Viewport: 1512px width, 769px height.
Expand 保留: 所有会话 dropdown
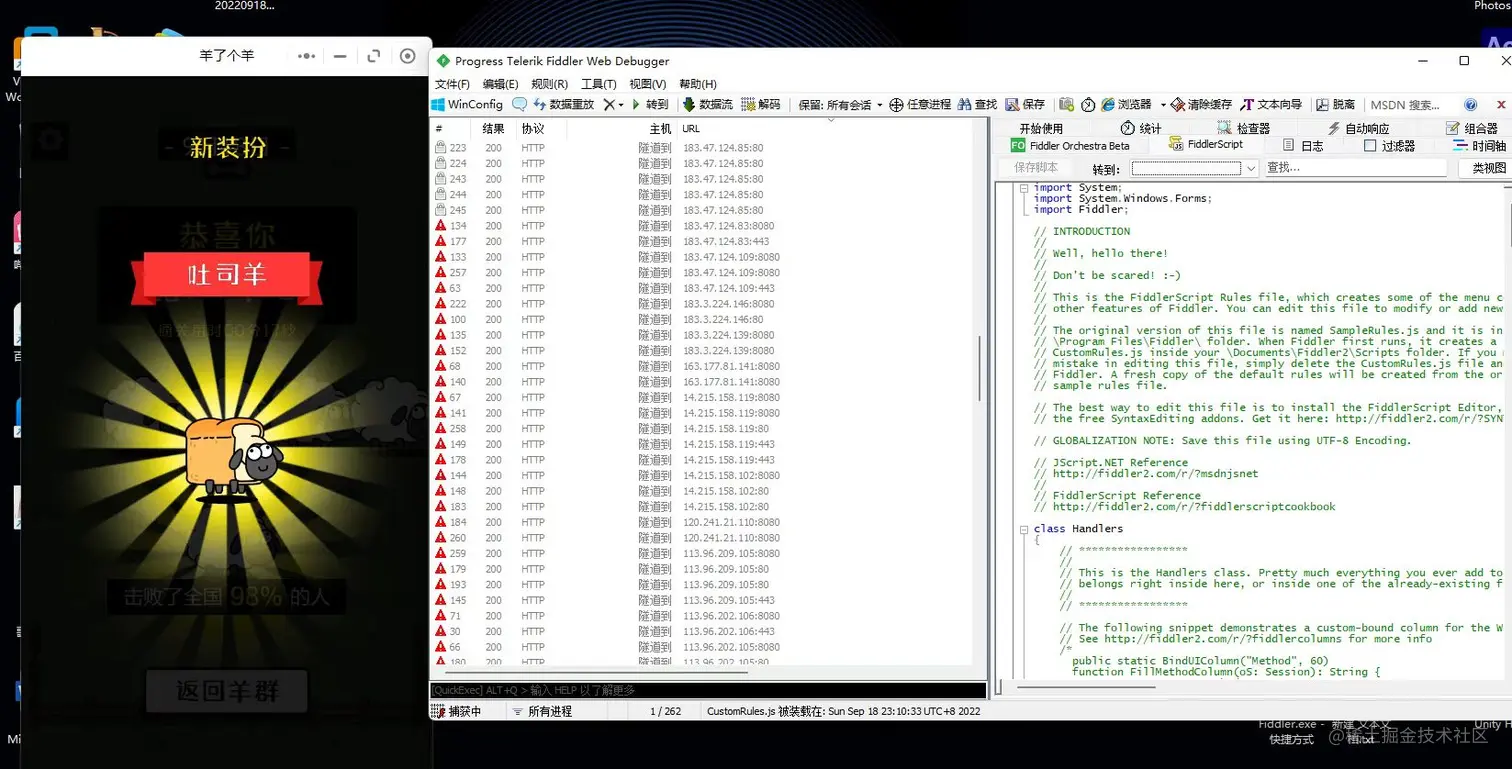[x=840, y=104]
